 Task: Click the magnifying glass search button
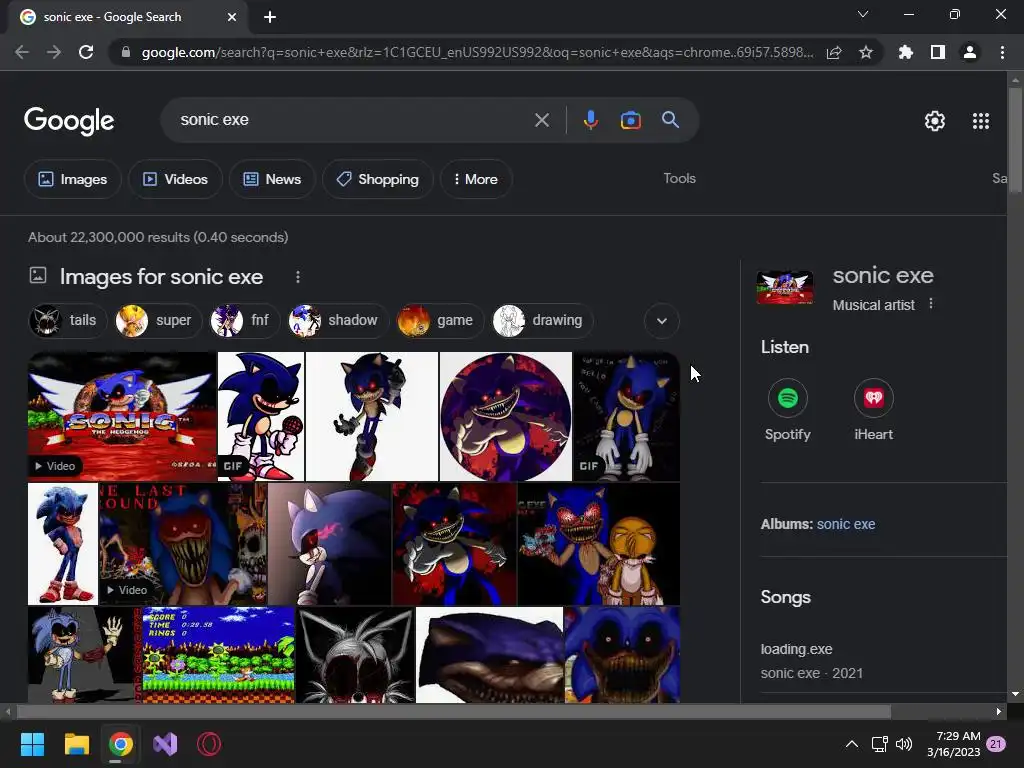click(670, 120)
